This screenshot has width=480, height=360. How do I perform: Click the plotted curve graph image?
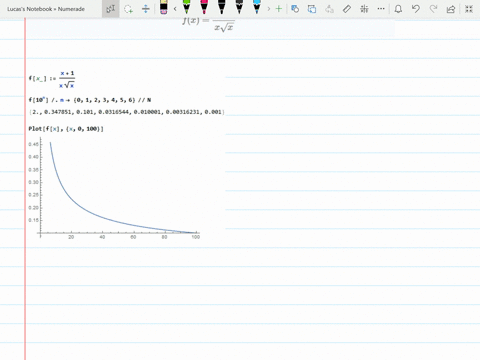pyautogui.click(x=114, y=188)
